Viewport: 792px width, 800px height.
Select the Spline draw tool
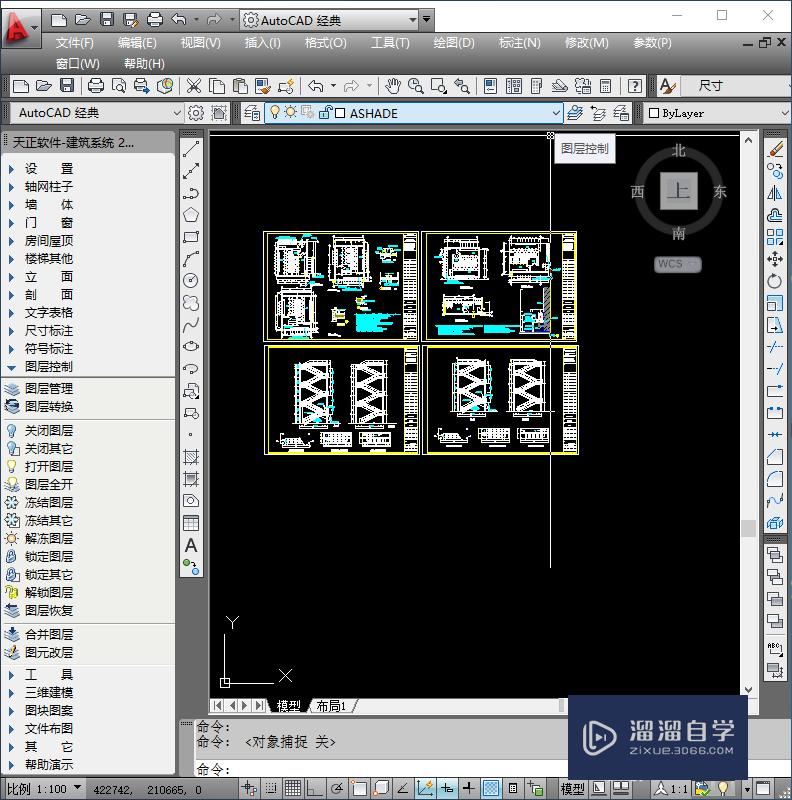pos(191,324)
